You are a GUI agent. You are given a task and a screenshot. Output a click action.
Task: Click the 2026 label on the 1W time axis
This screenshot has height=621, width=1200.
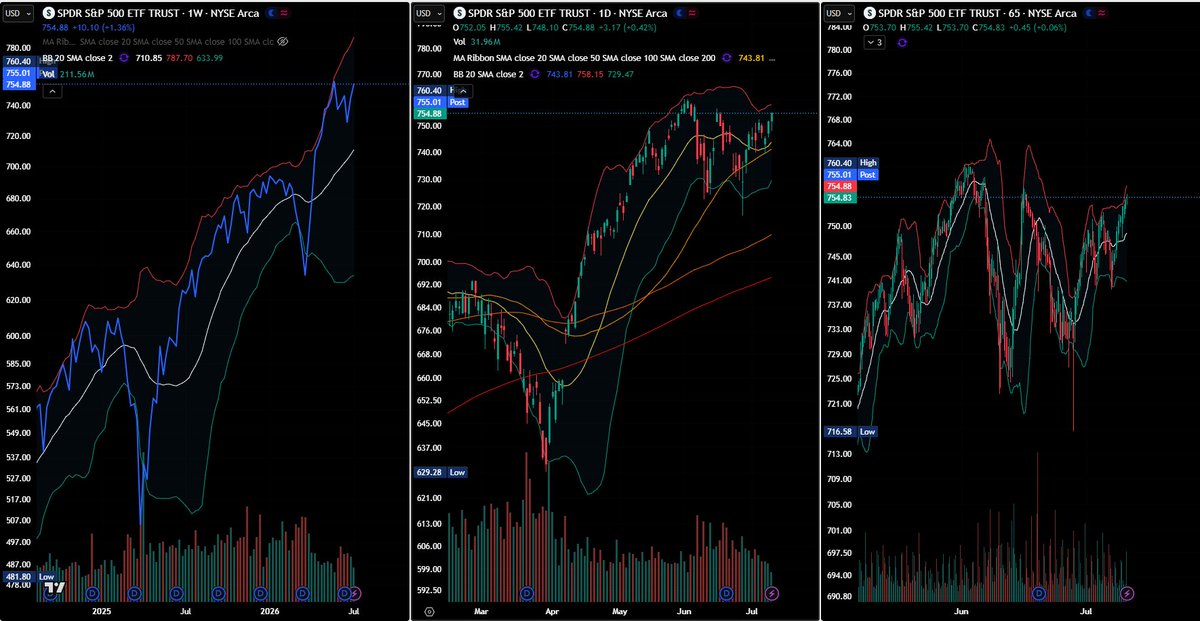point(270,612)
